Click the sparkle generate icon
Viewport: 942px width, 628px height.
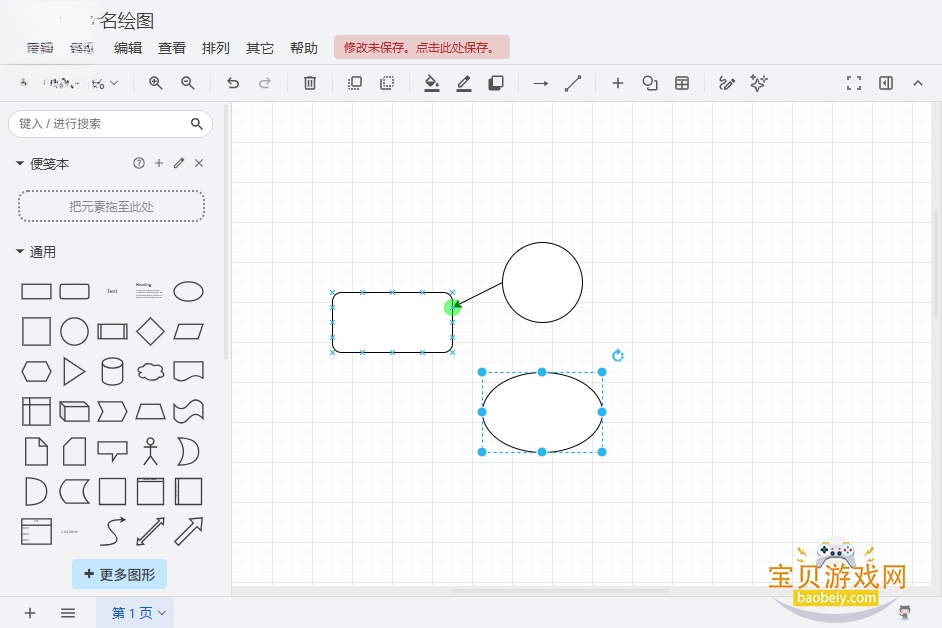[759, 83]
